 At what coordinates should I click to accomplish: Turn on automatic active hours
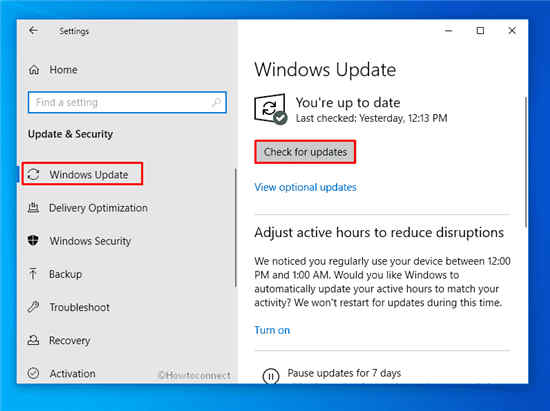272,330
